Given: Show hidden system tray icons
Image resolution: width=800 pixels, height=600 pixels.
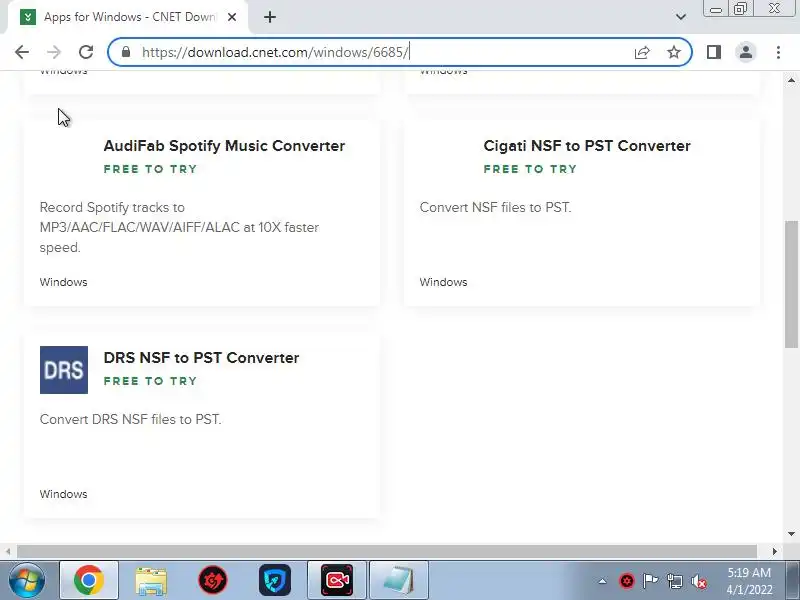Looking at the screenshot, I should click(603, 581).
